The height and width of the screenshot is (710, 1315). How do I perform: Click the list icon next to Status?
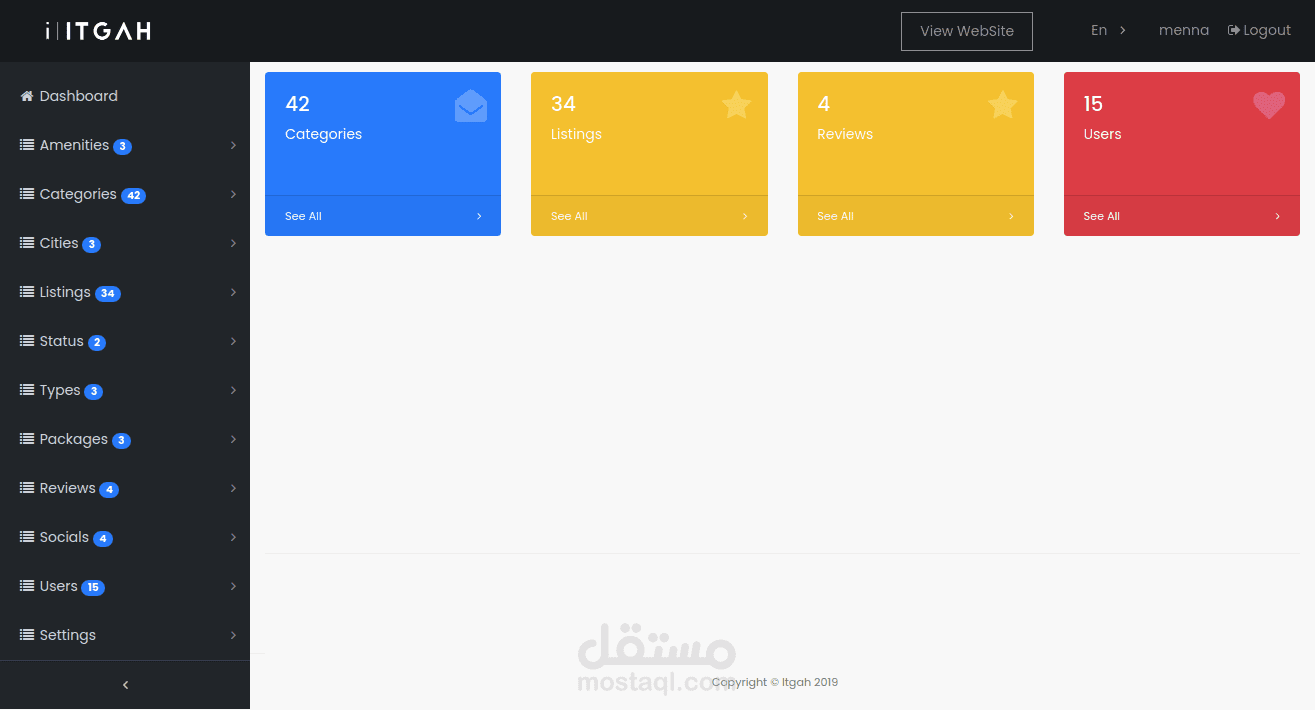[x=27, y=341]
